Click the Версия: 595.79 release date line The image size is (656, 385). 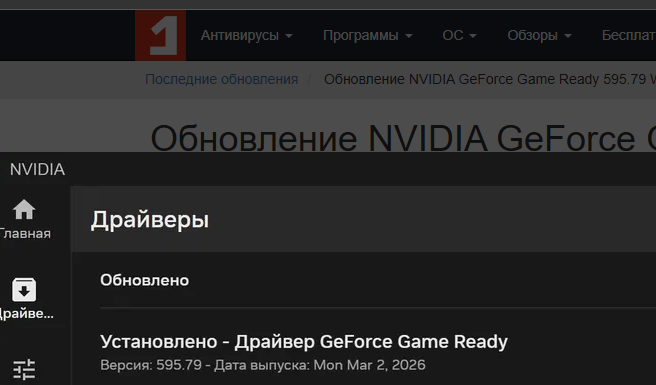[263, 365]
